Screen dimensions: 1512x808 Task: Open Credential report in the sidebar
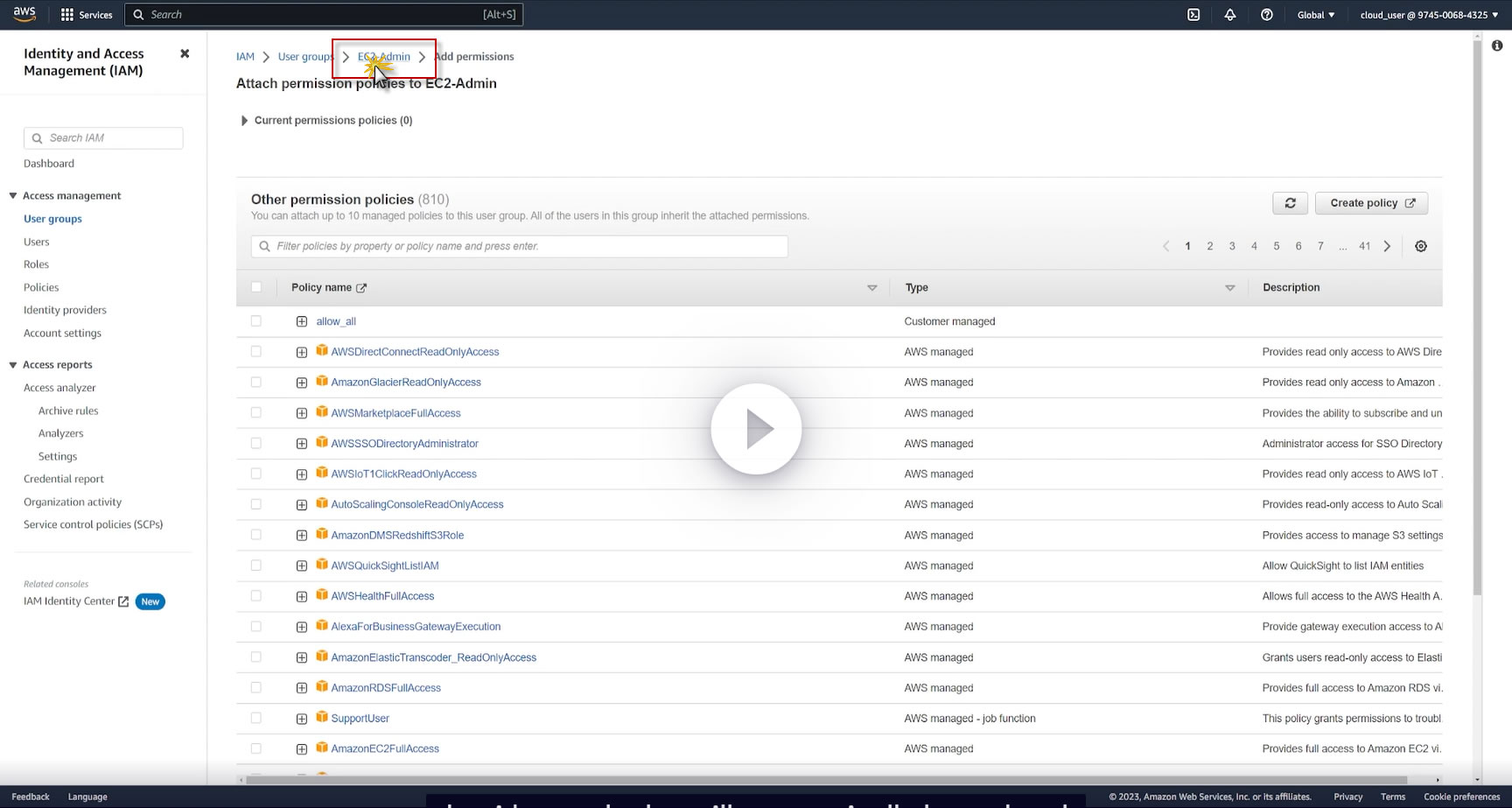point(64,479)
